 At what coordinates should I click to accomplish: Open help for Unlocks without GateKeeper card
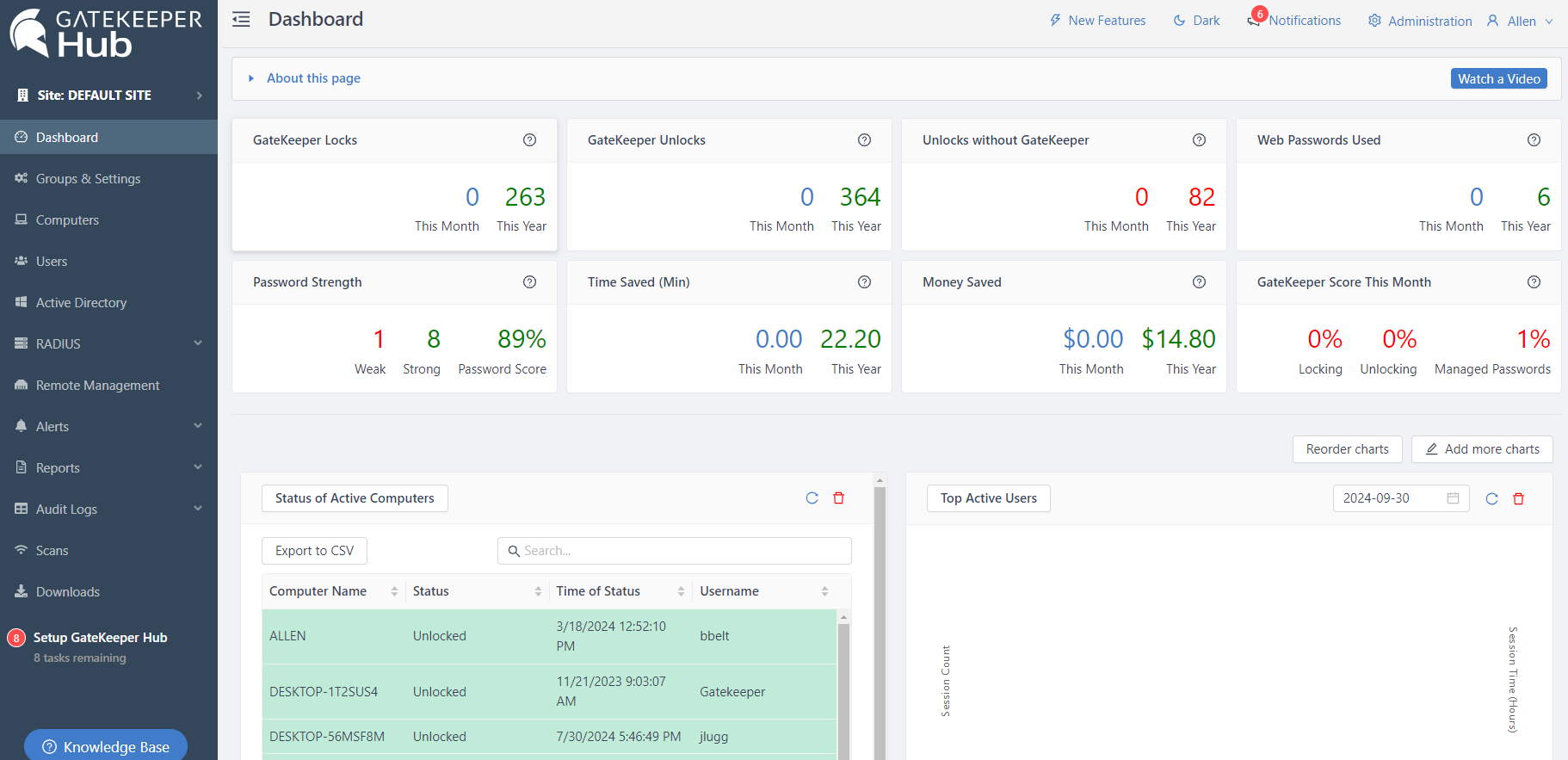coord(1200,140)
